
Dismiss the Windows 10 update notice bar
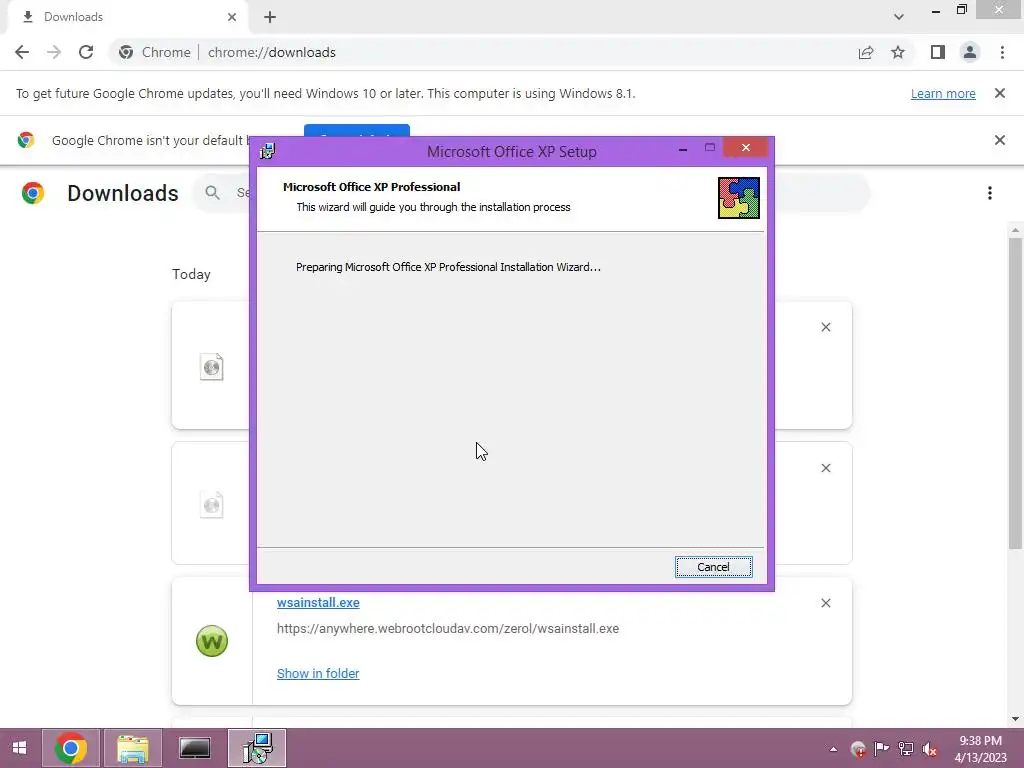click(x=1000, y=93)
